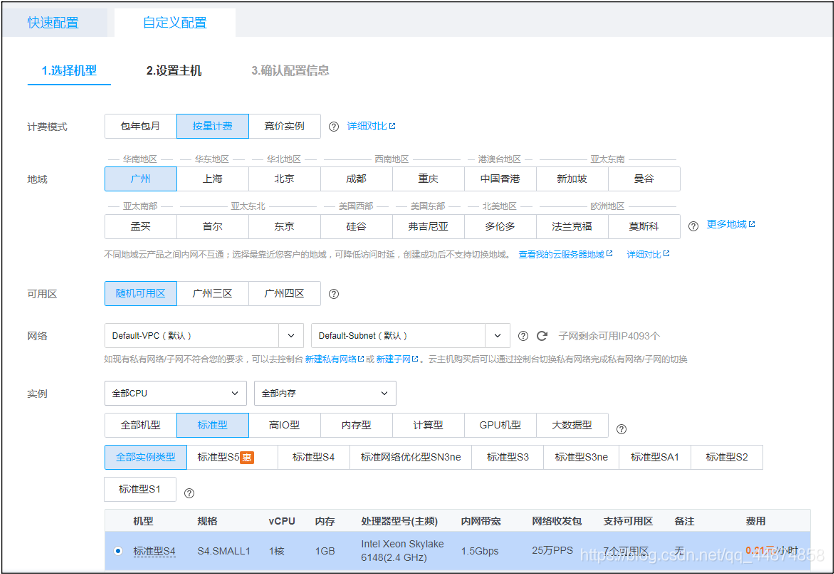Select 莫斯科 region

point(644,227)
